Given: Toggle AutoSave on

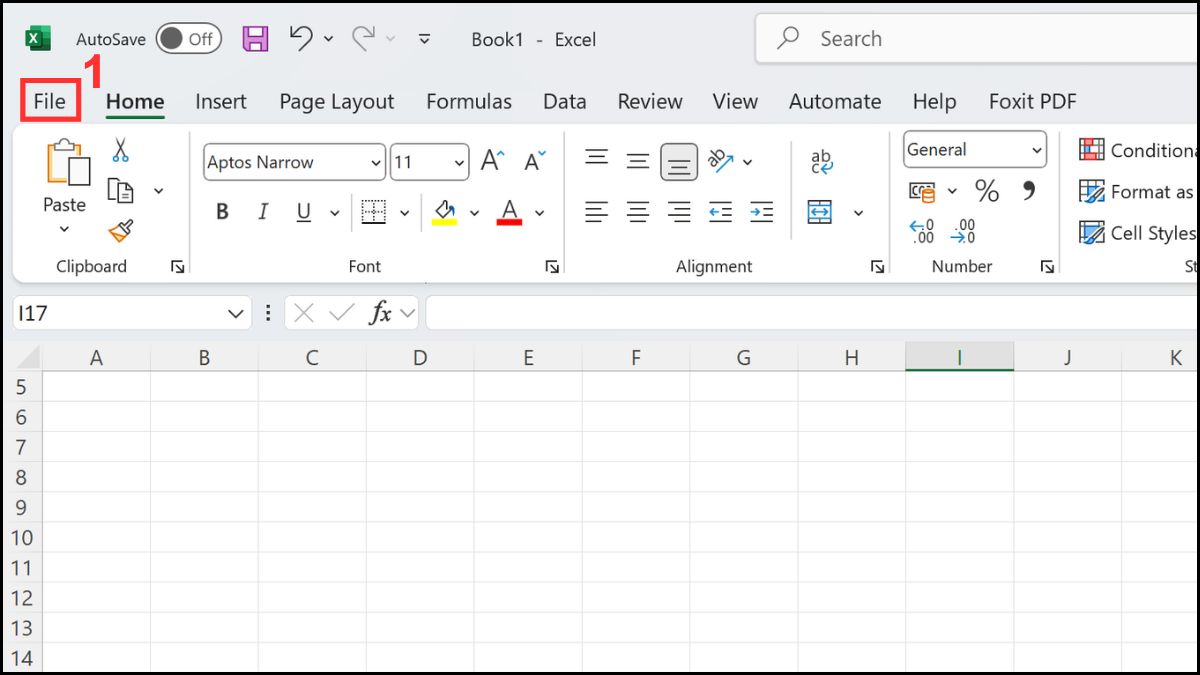Looking at the screenshot, I should 188,38.
